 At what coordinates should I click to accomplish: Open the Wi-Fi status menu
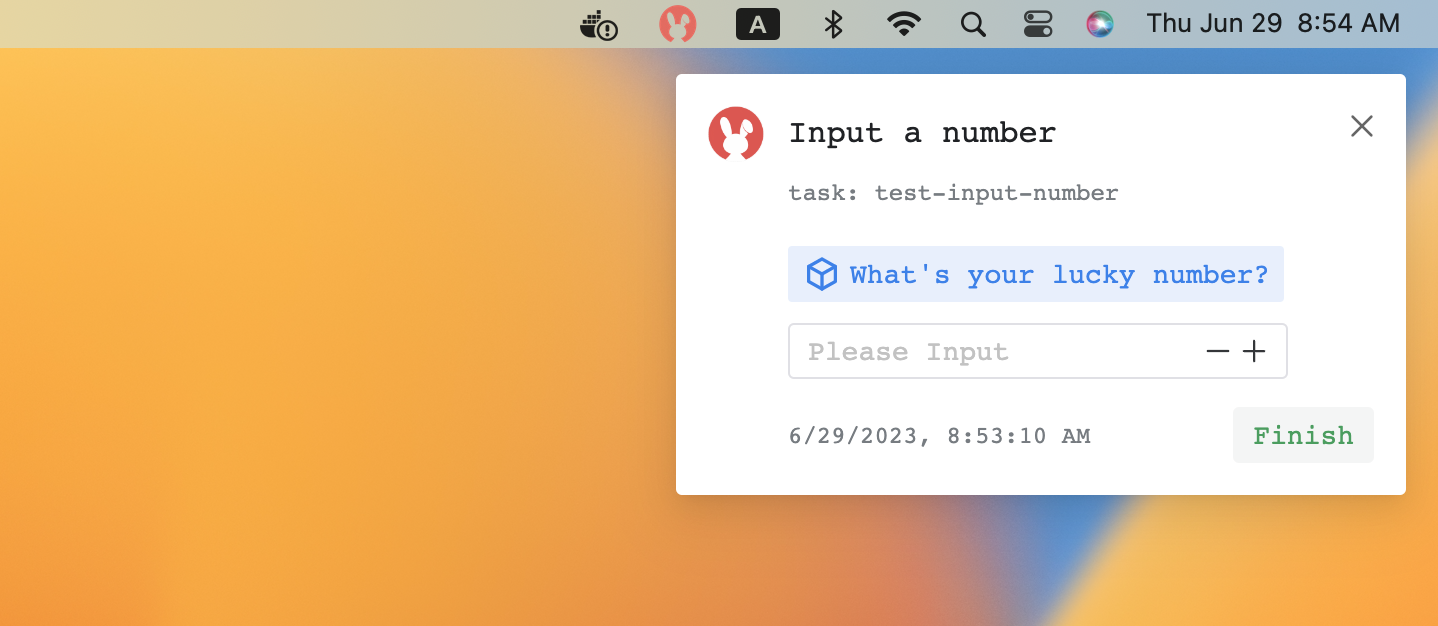(904, 24)
